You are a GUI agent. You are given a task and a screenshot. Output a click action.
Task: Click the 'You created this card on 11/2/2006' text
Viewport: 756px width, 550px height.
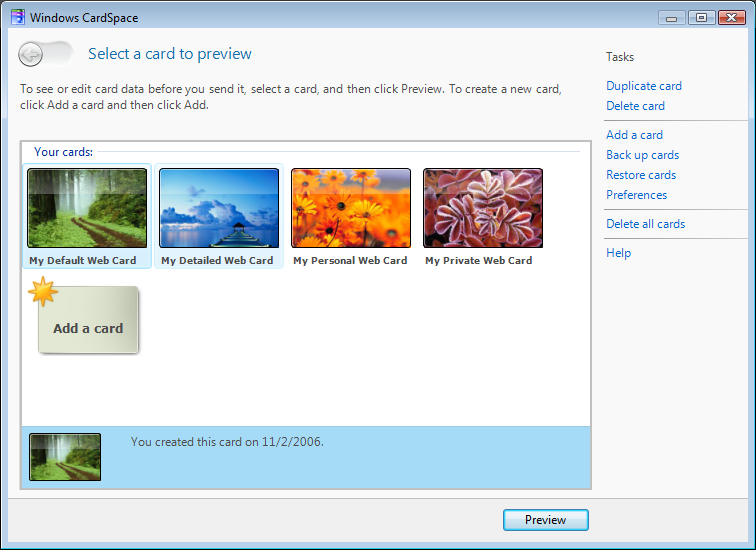pos(227,442)
